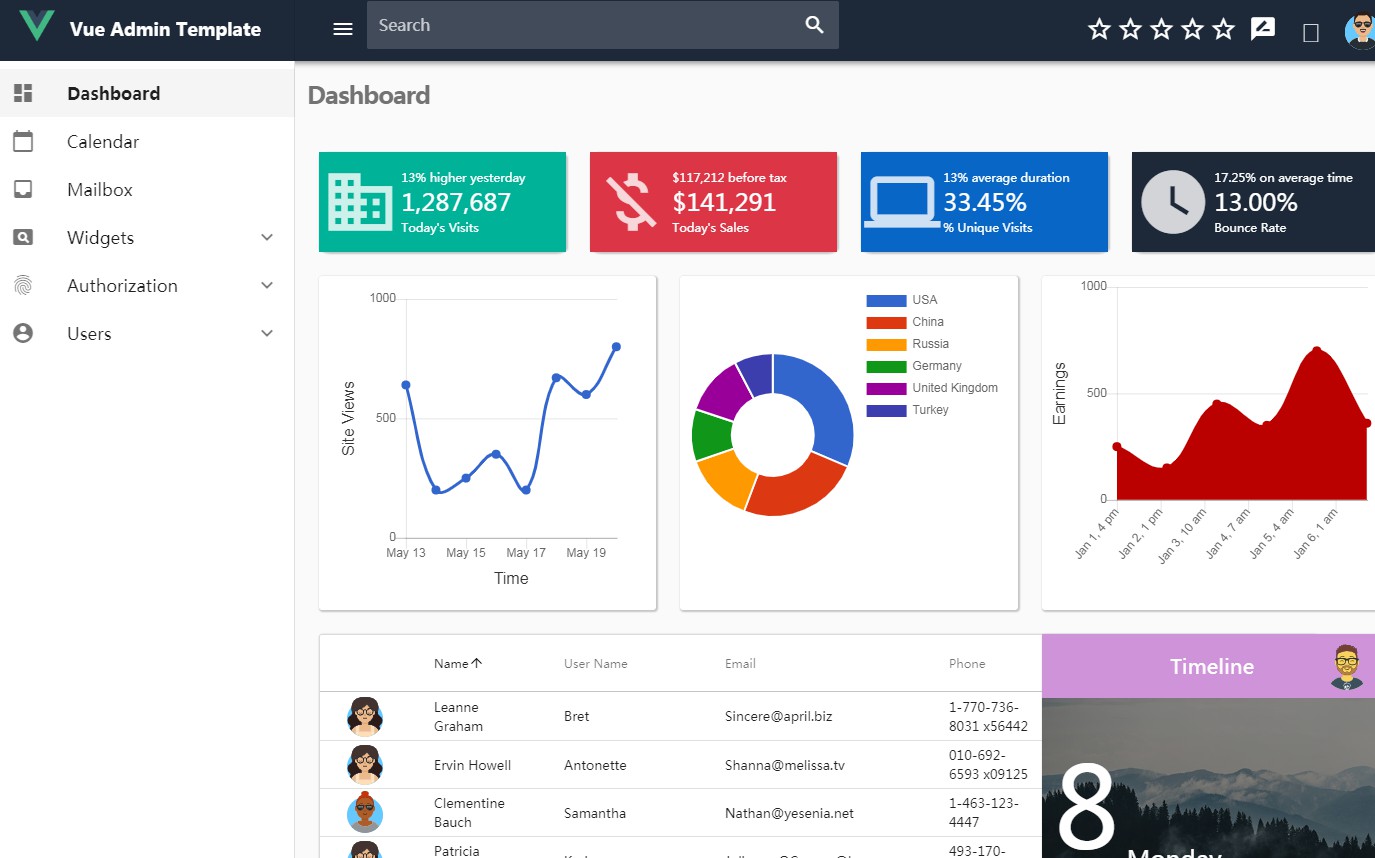Open the Mailbox menu item

click(98, 189)
